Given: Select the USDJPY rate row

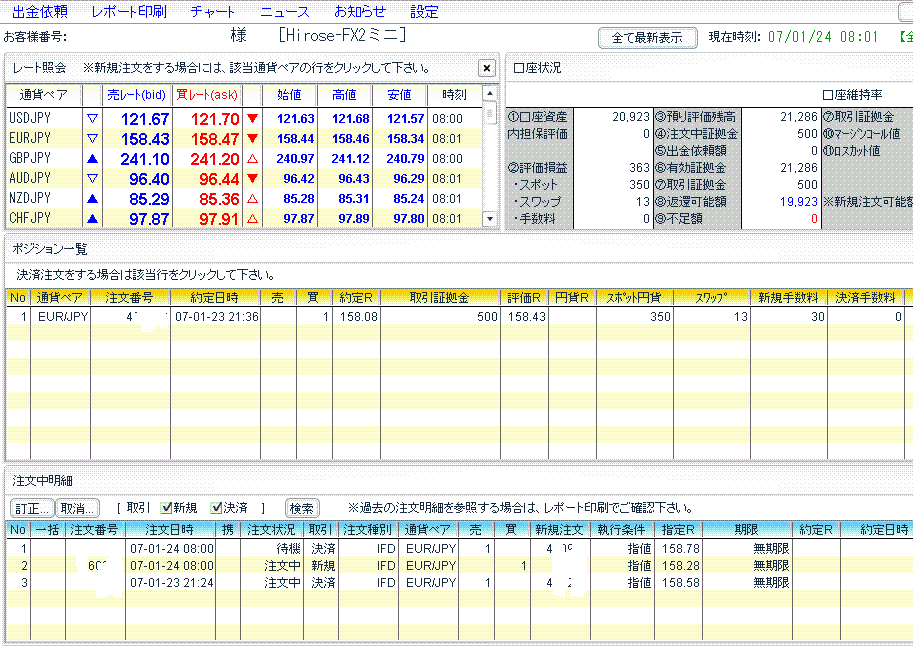Looking at the screenshot, I should 245,118.
